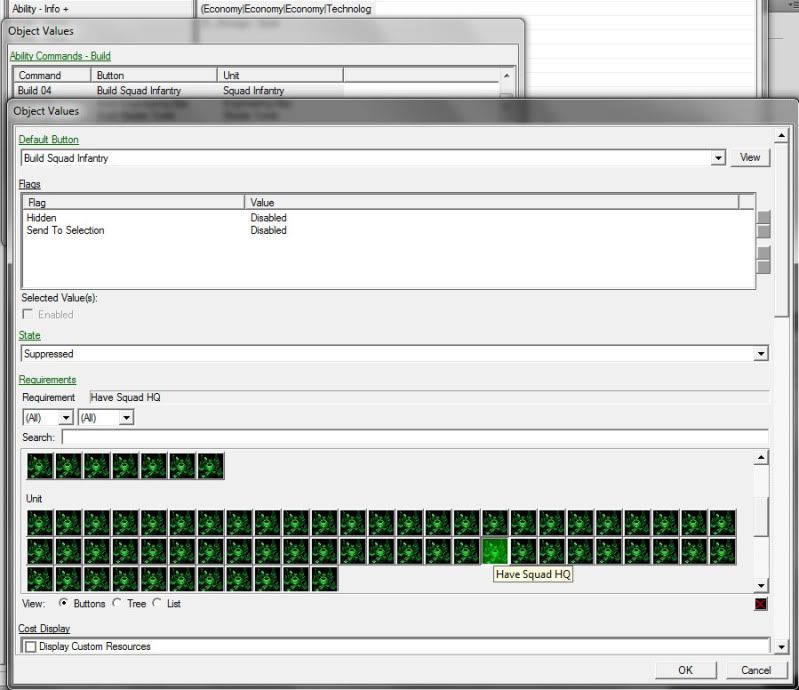
Task: Click Button column header in back window
Action: (154, 75)
